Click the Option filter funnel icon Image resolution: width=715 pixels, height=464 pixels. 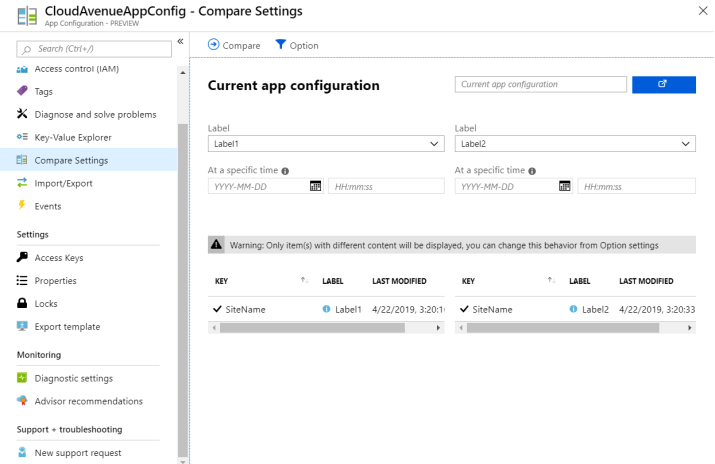[280, 44]
